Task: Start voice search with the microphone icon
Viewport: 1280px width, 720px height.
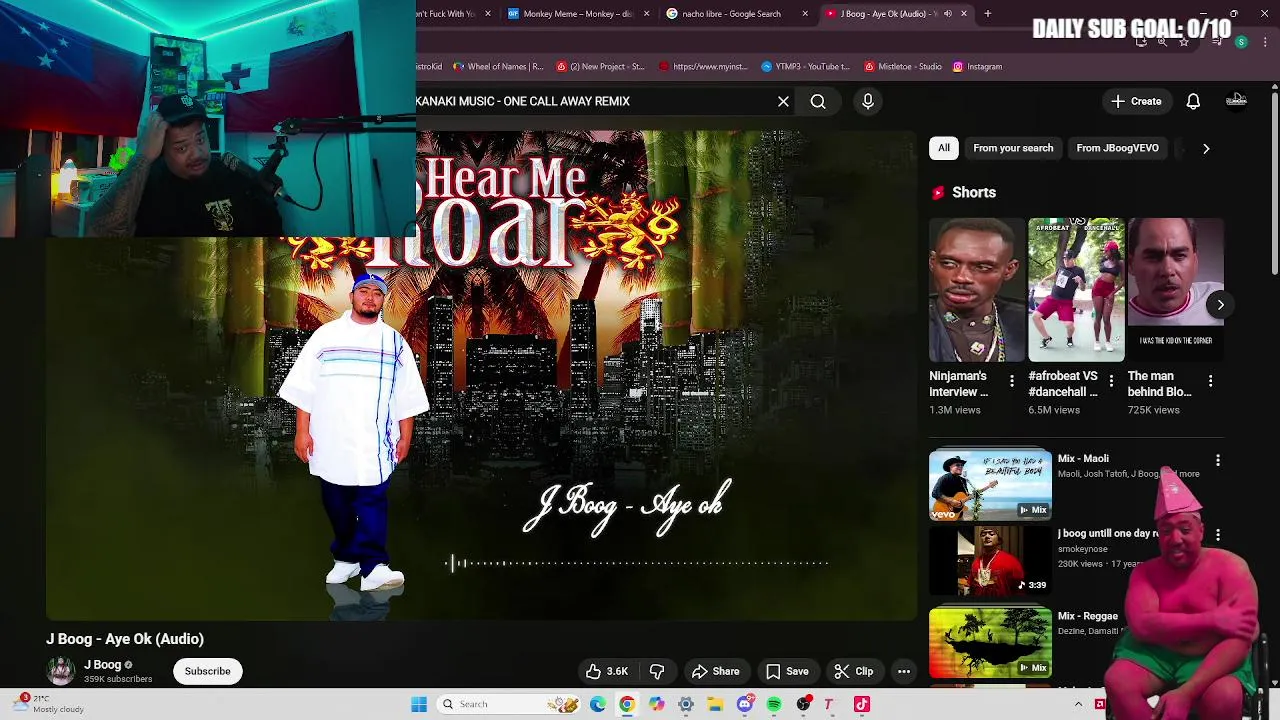Action: (x=868, y=101)
